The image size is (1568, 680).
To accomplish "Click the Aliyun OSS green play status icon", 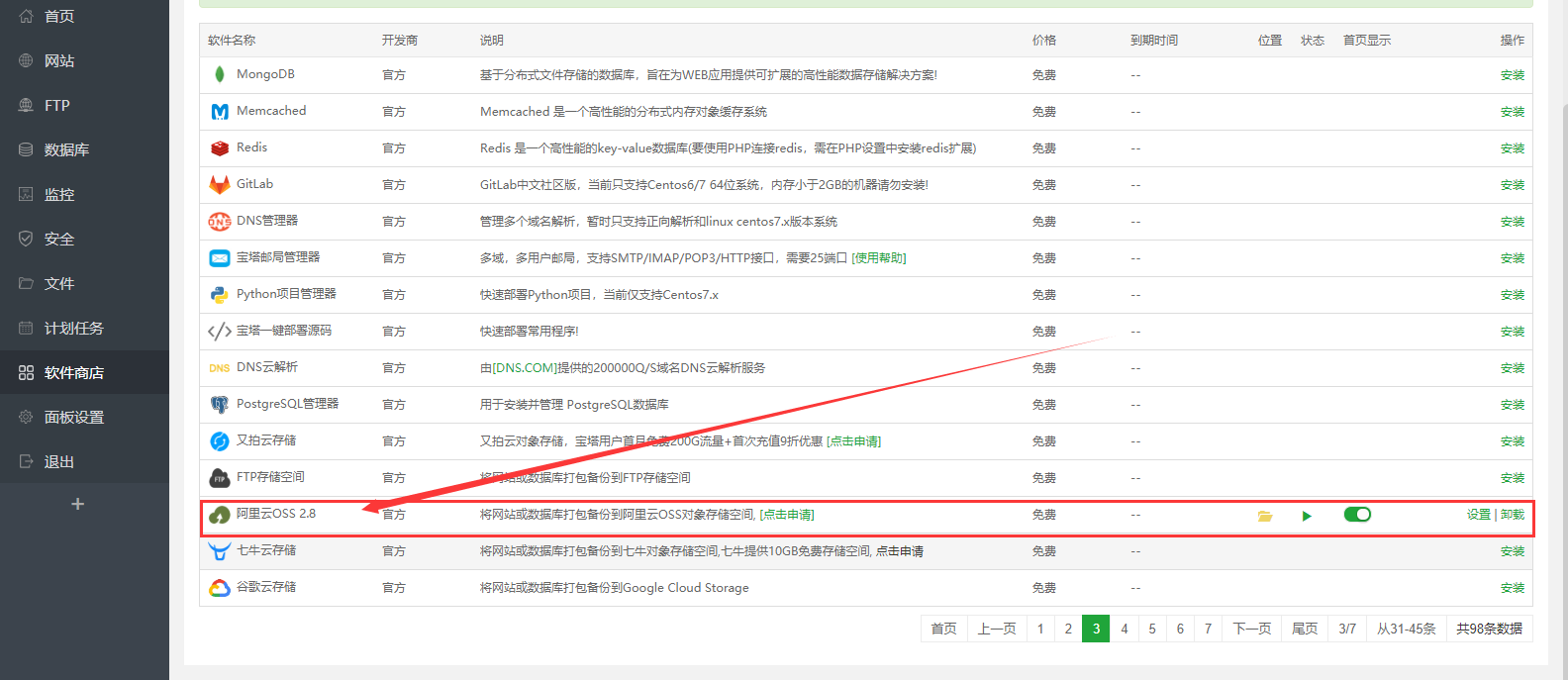I will pos(1307,516).
